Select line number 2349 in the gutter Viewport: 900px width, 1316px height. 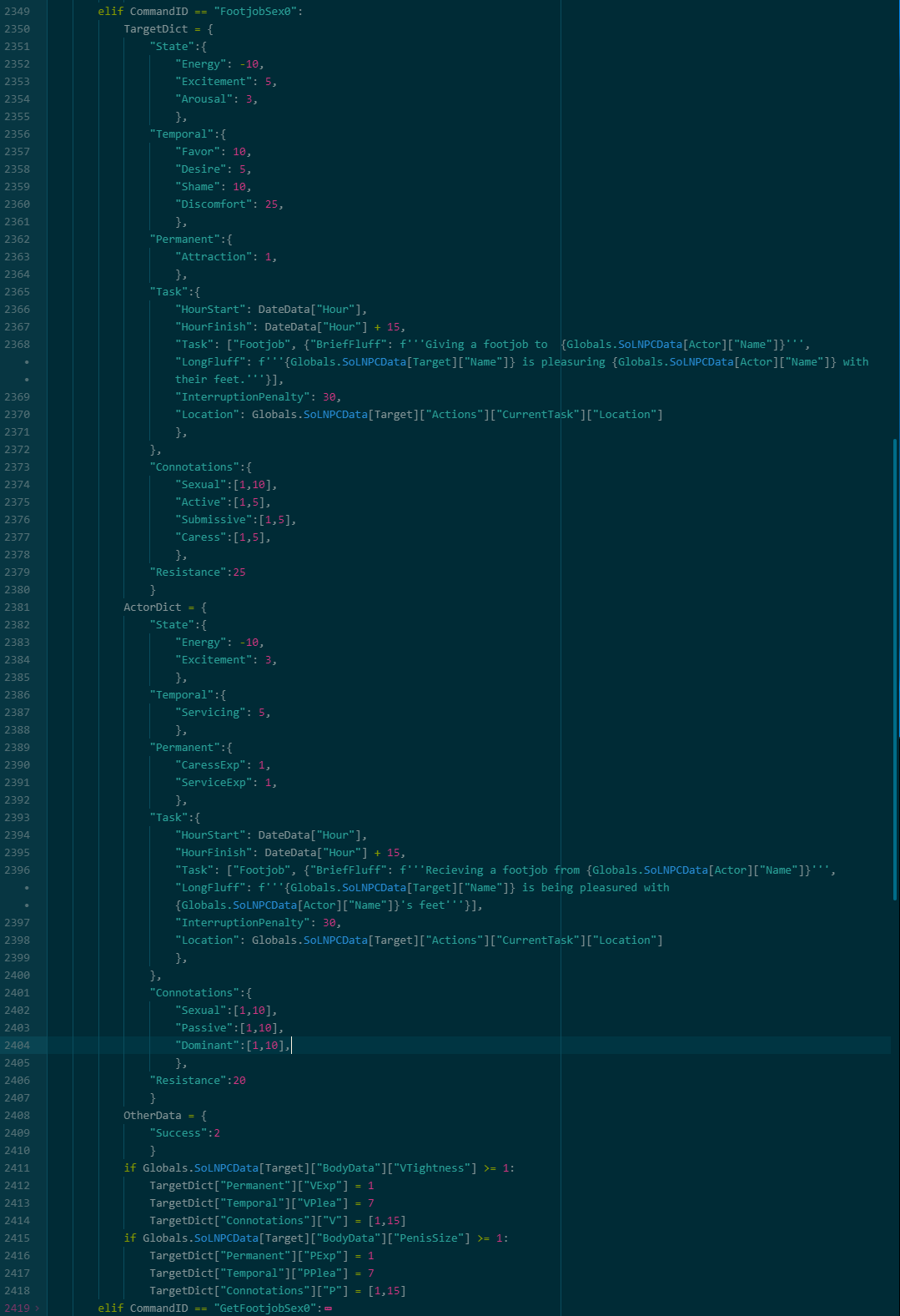(17, 12)
